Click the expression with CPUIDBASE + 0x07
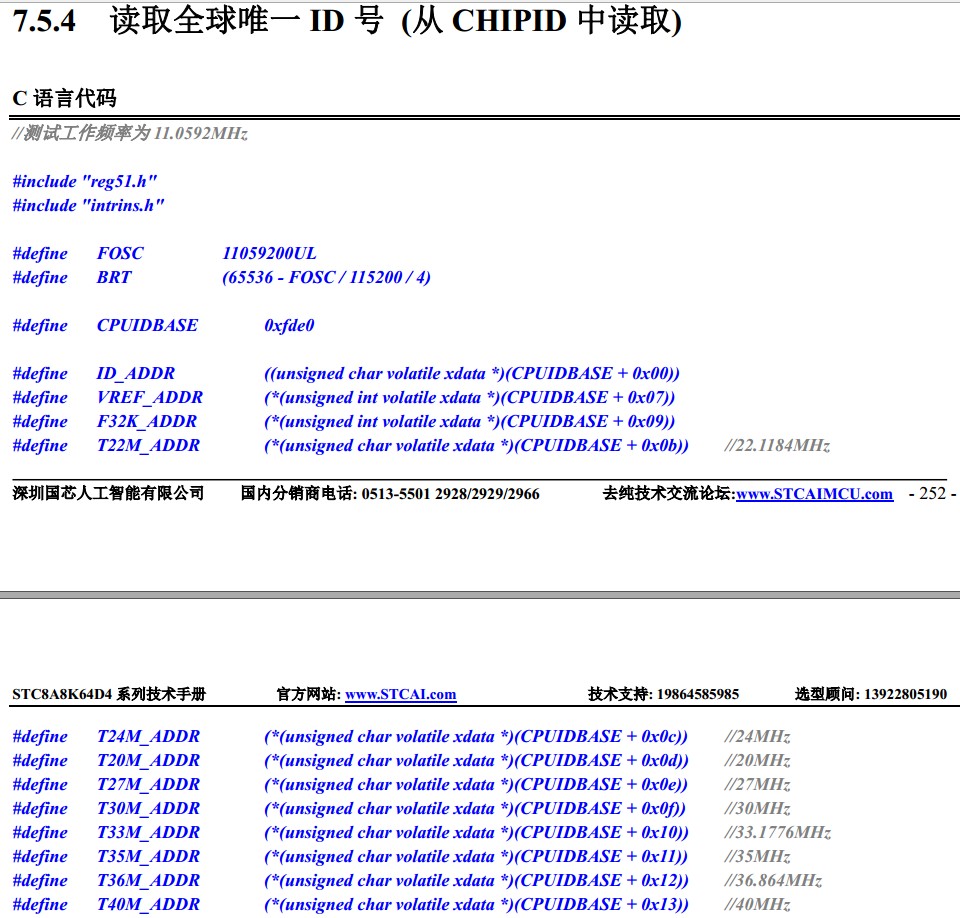The image size is (960, 918). coord(470,397)
